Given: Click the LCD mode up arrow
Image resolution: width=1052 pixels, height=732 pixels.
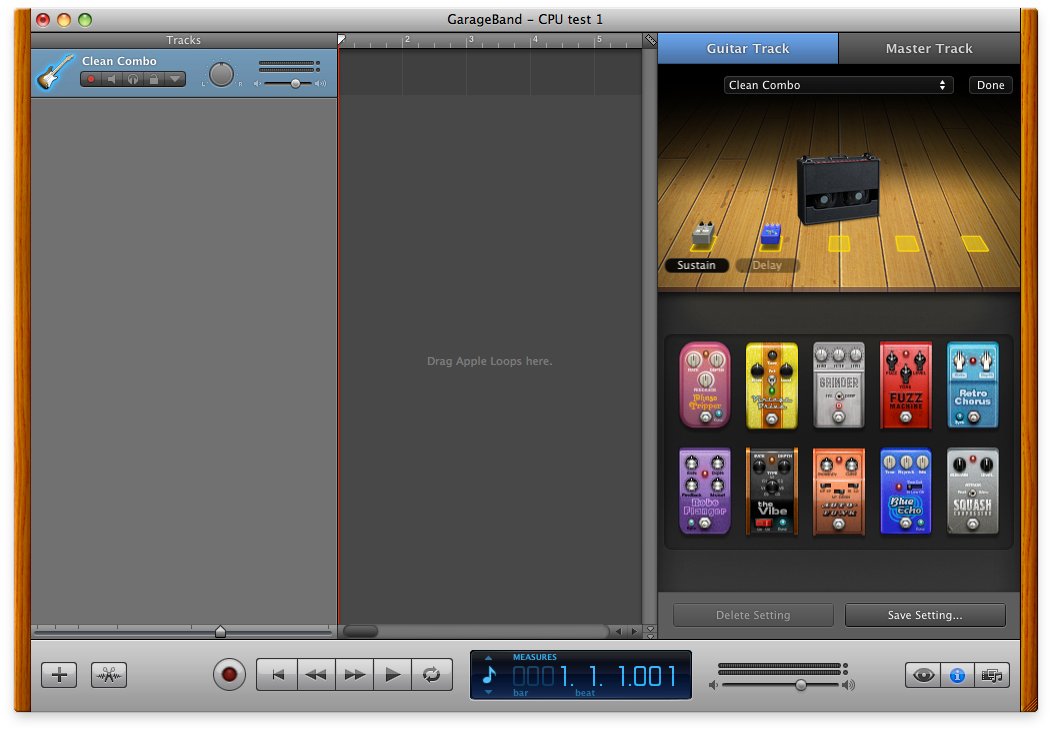Looking at the screenshot, I should pos(488,658).
